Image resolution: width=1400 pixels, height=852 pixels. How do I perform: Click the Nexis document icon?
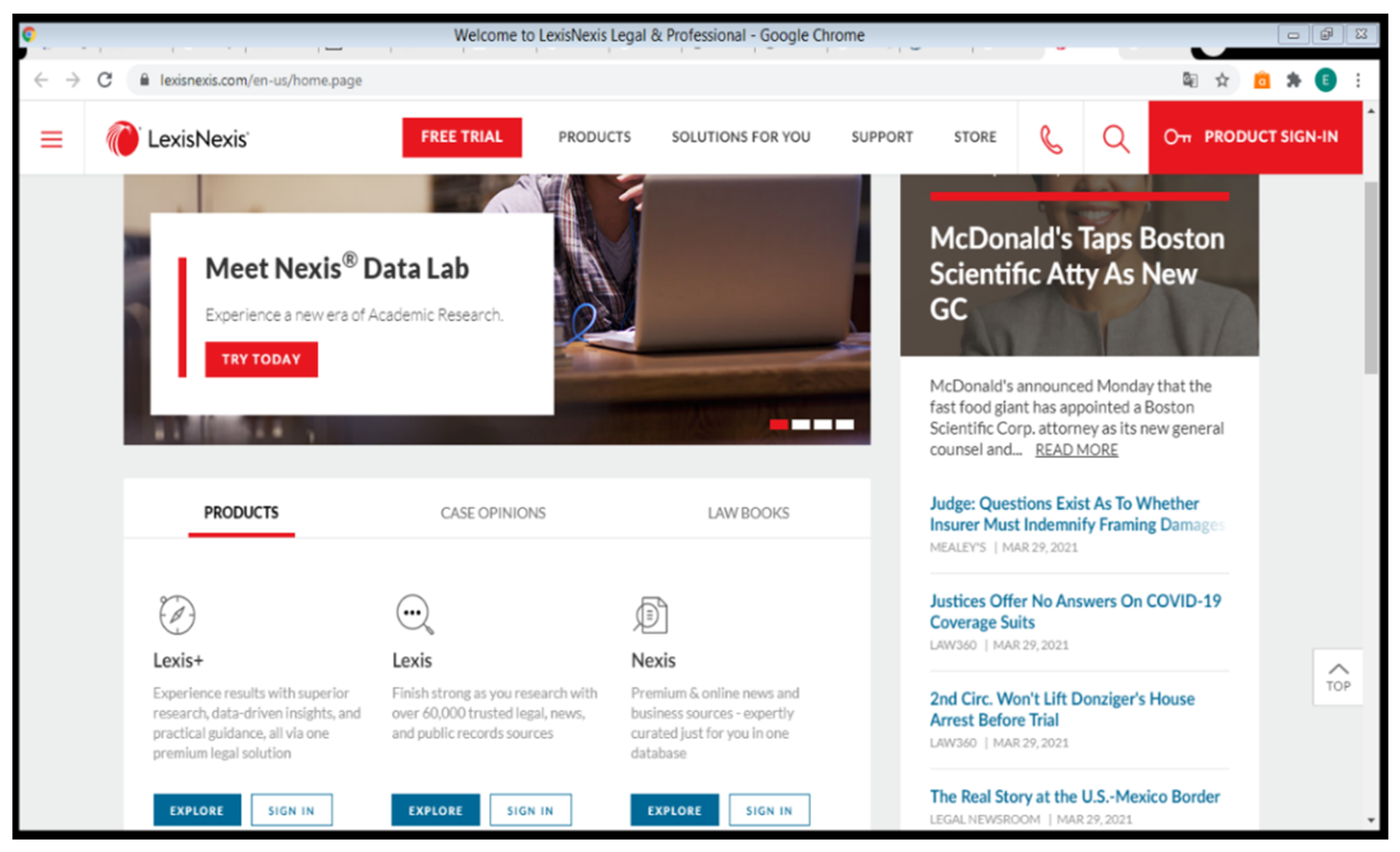coord(651,614)
